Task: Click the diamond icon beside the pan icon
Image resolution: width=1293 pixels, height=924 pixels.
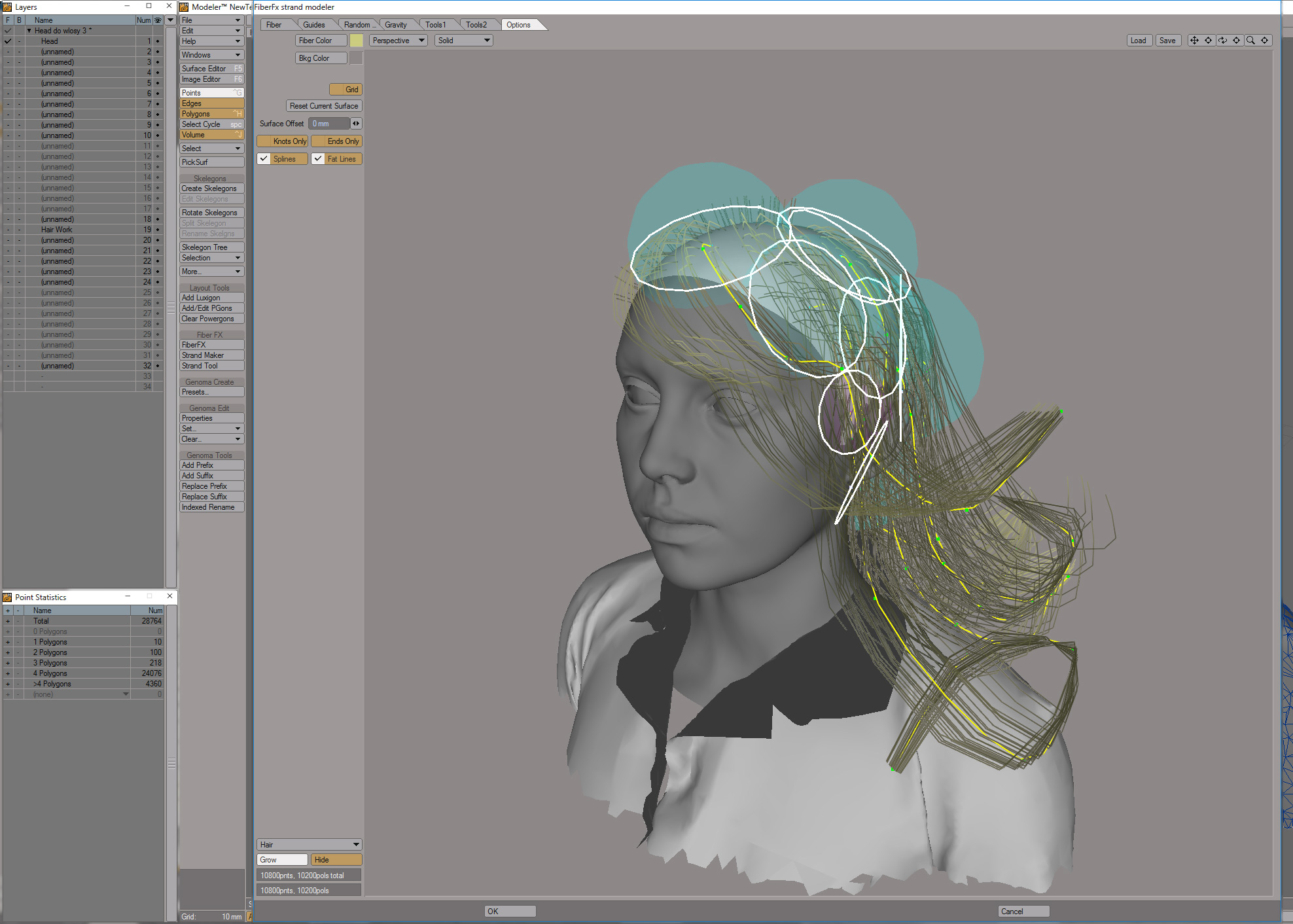Action: [x=1208, y=41]
